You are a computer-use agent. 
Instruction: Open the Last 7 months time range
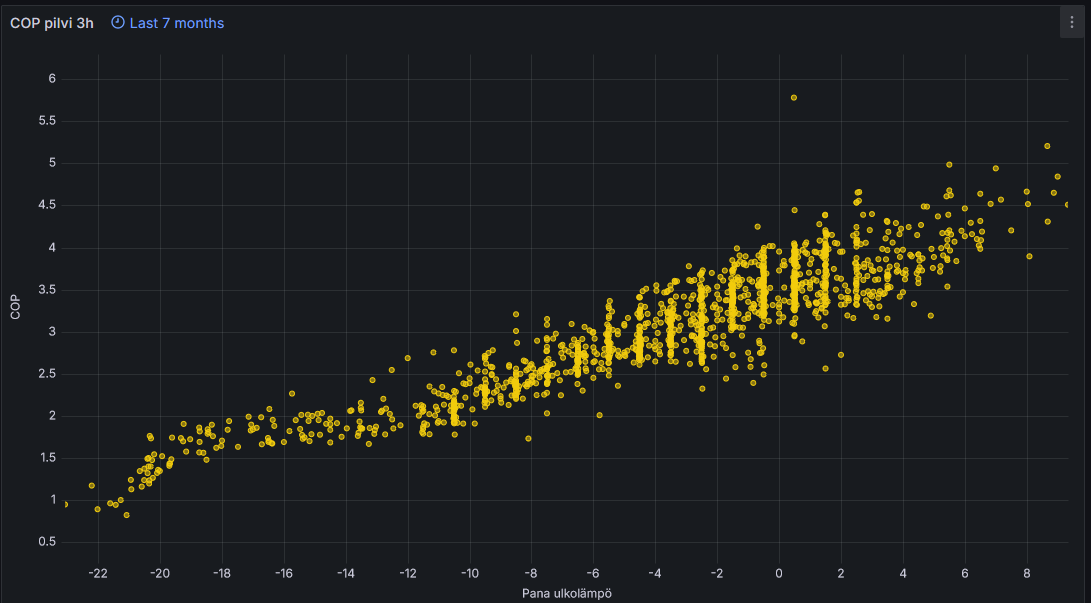point(176,23)
